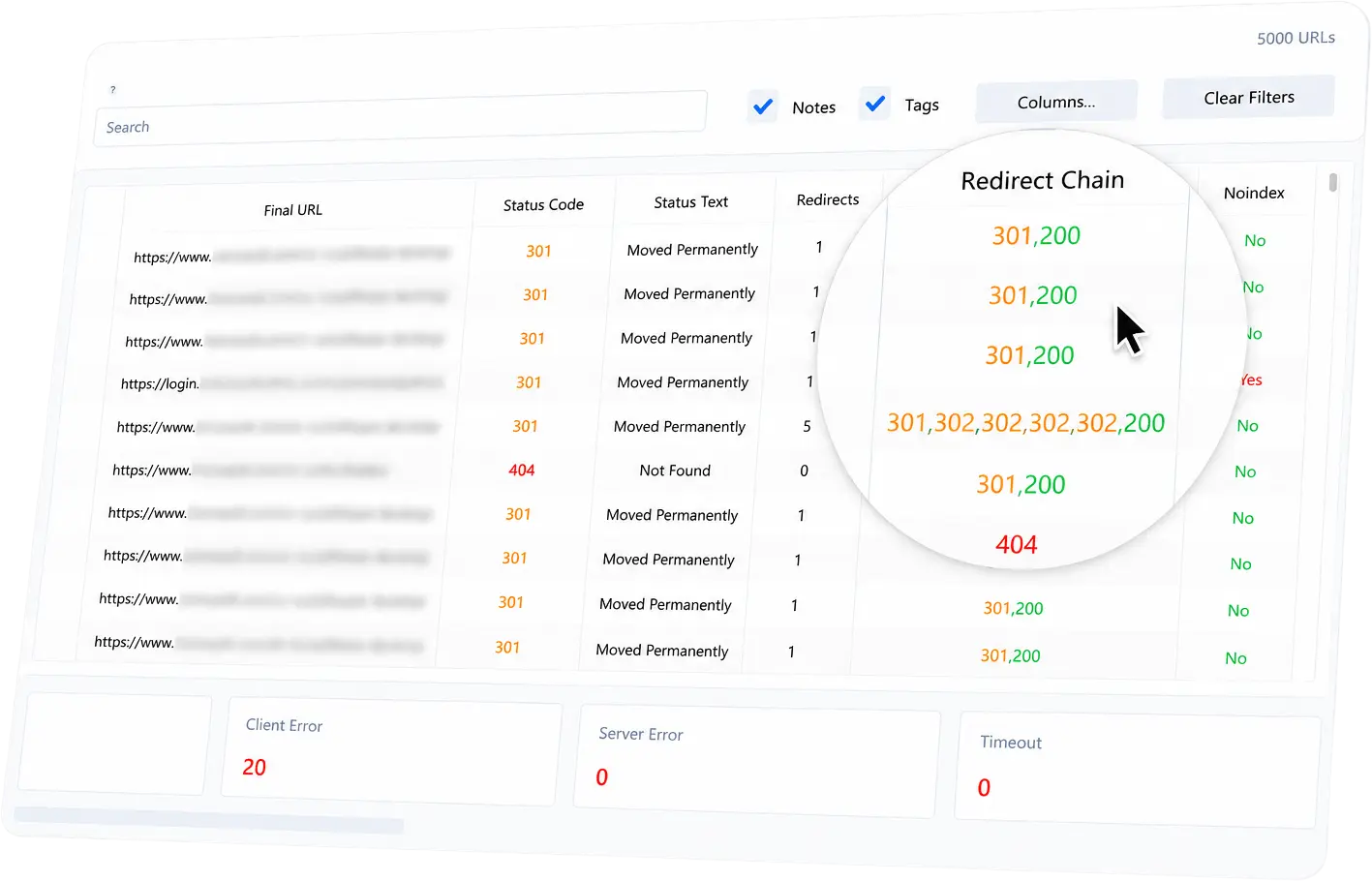1372x881 pixels.
Task: Select Moved Permanently in the https://login. row
Action: coord(683,382)
